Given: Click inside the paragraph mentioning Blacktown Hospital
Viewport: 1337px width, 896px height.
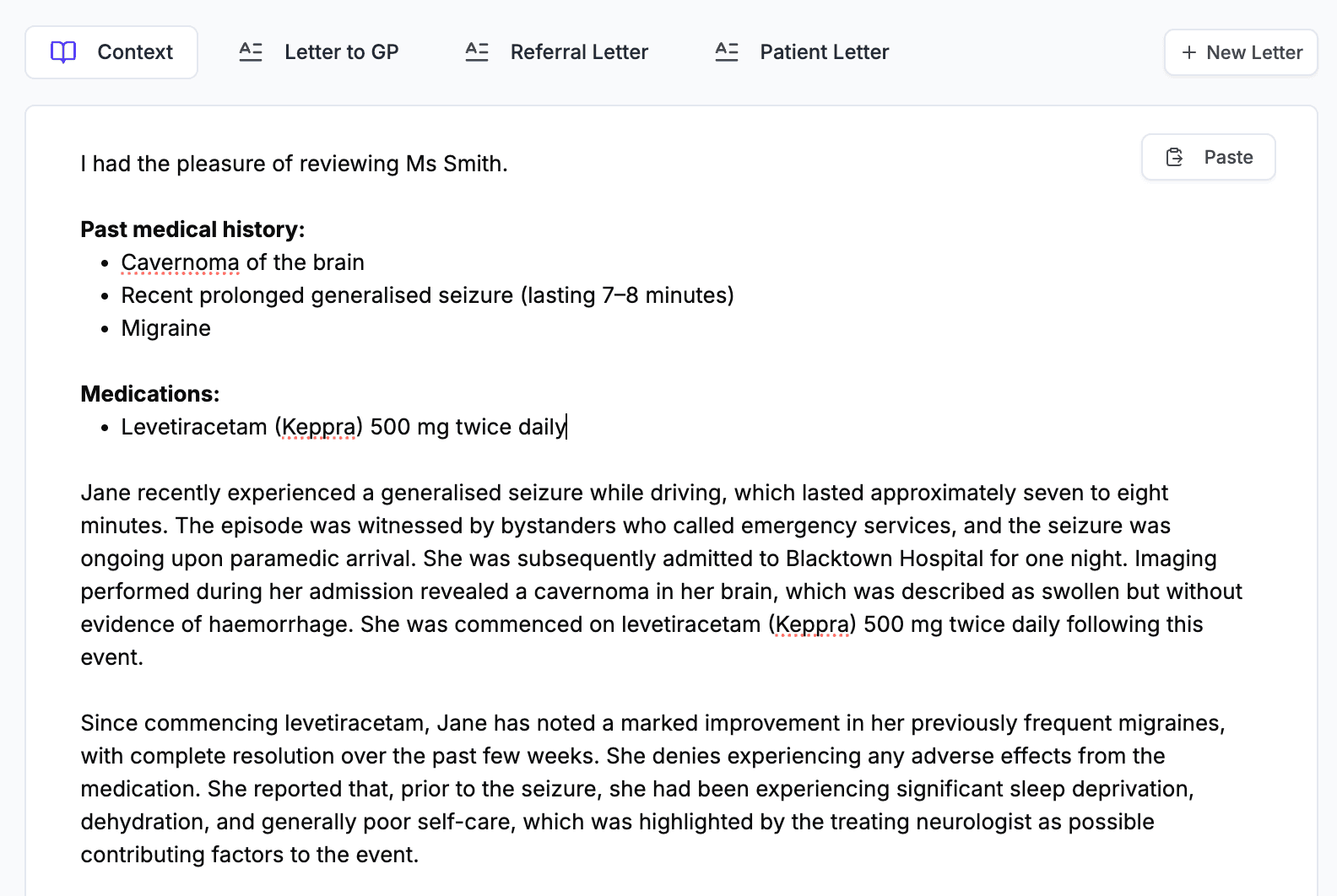Looking at the screenshot, I should 662,575.
